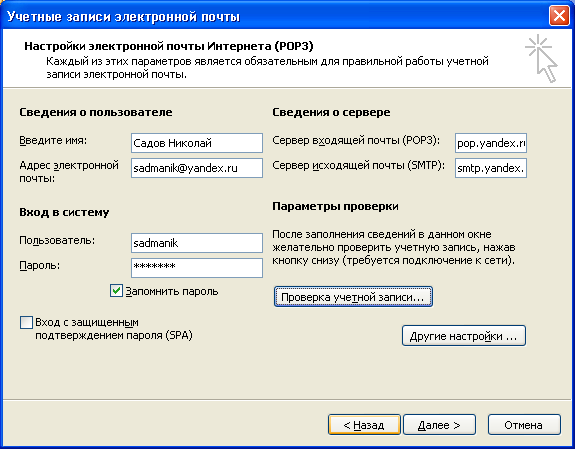This screenshot has width=575, height=449.
Task: Click the dialog title bar text
Action: [x=124, y=17]
